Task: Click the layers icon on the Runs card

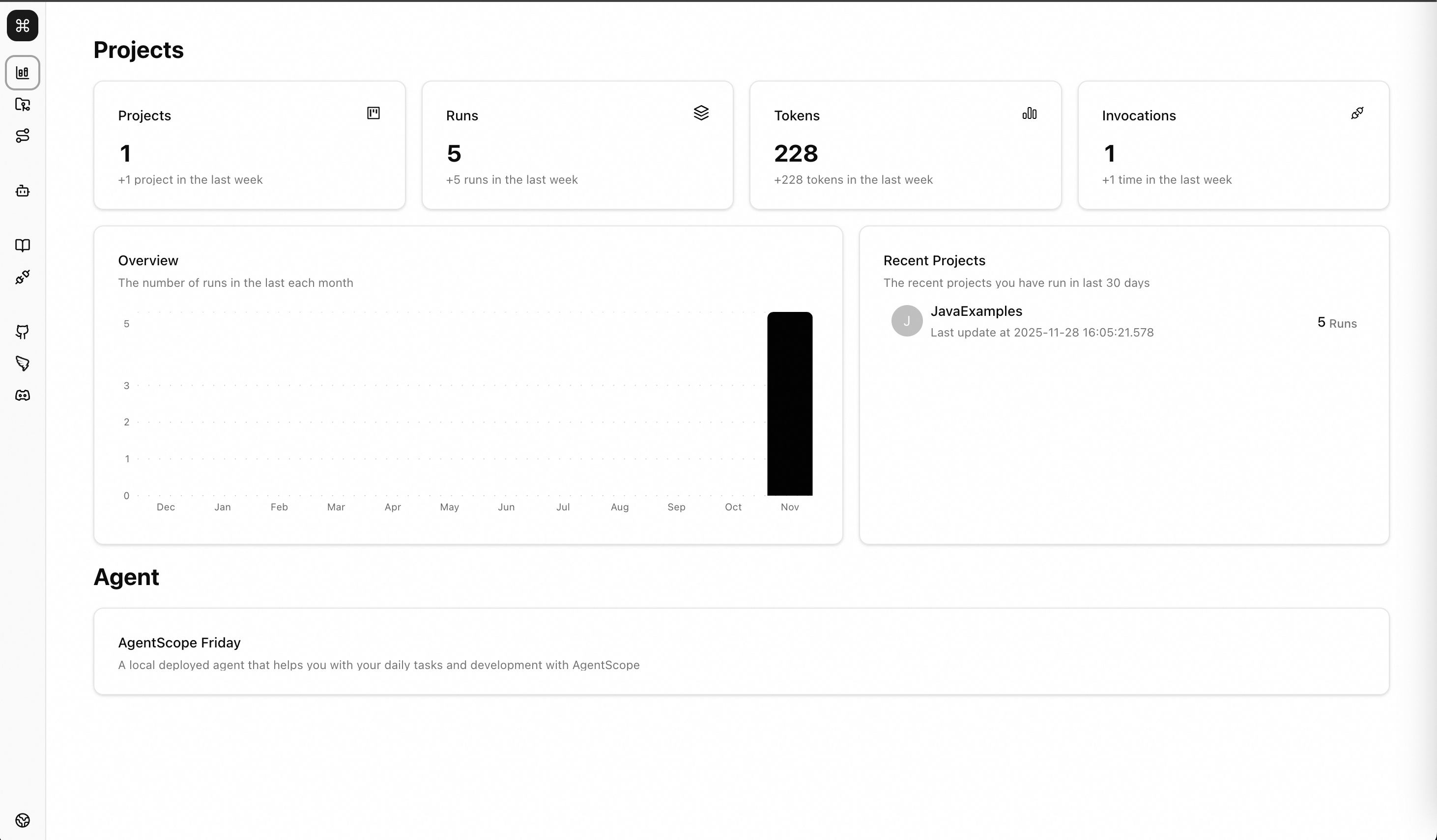Action: click(x=702, y=112)
